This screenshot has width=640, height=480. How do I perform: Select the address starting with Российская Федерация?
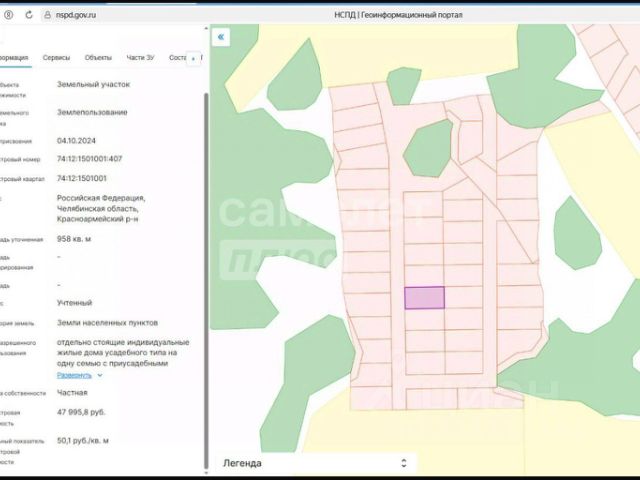[101, 209]
